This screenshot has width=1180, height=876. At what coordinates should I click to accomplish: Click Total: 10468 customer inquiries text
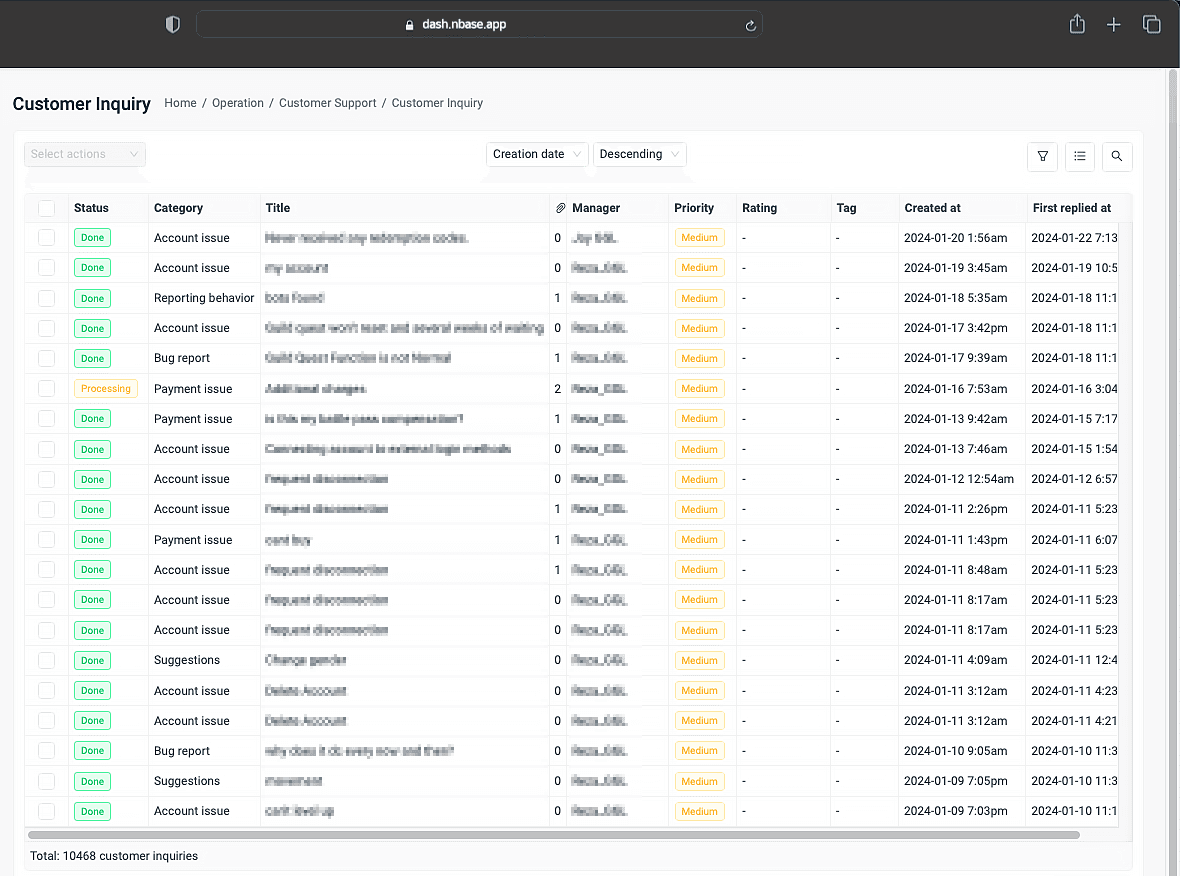(x=114, y=856)
